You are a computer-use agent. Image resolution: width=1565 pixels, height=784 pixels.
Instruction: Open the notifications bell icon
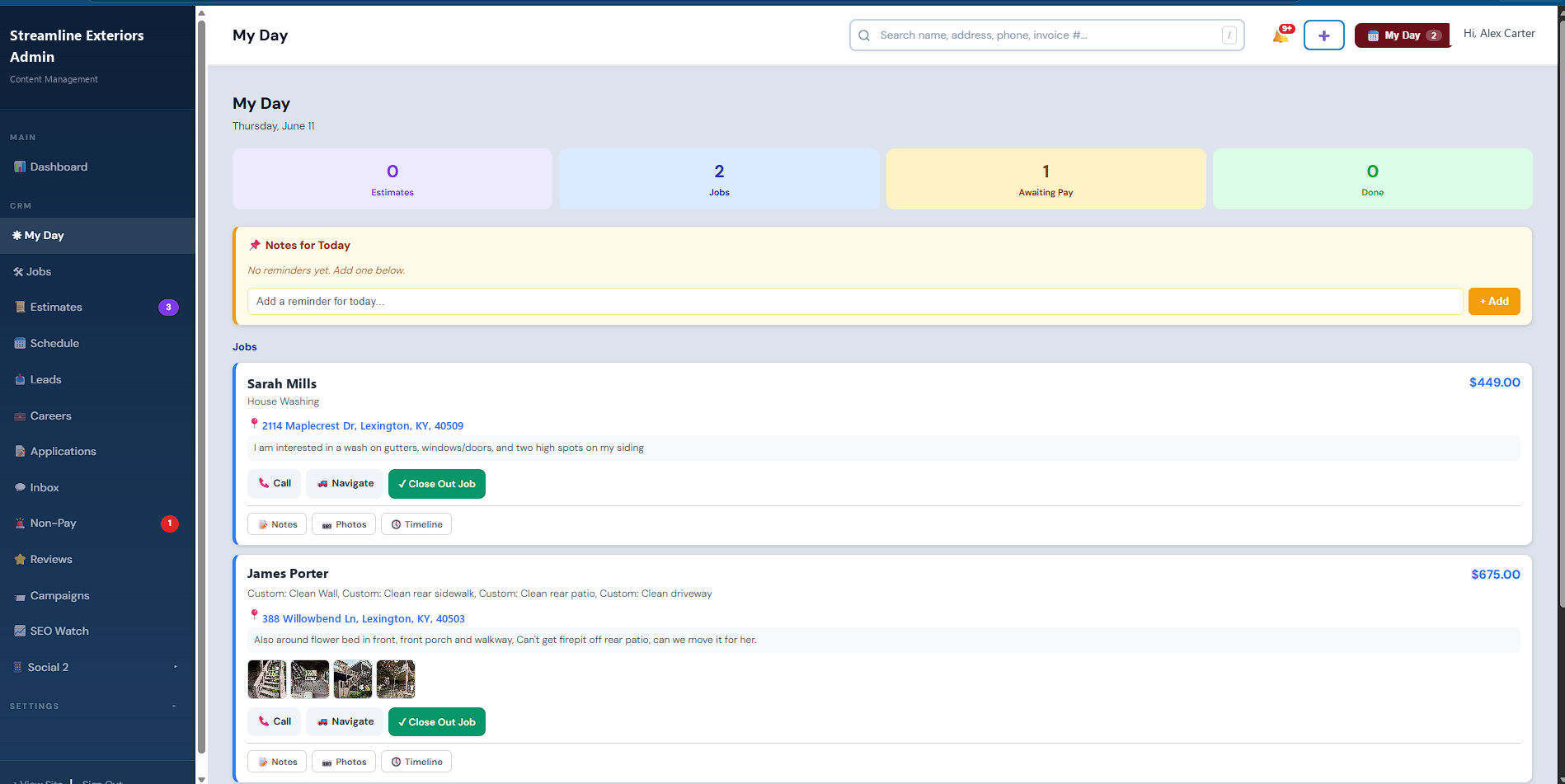[1281, 35]
